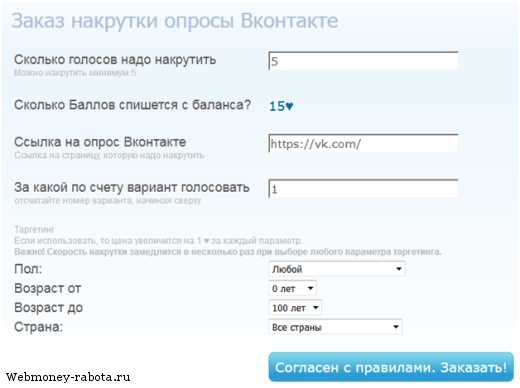This screenshot has width=520, height=388.
Task: Click label Ссылка на опрос Вконтакте
Action: click(x=100, y=142)
